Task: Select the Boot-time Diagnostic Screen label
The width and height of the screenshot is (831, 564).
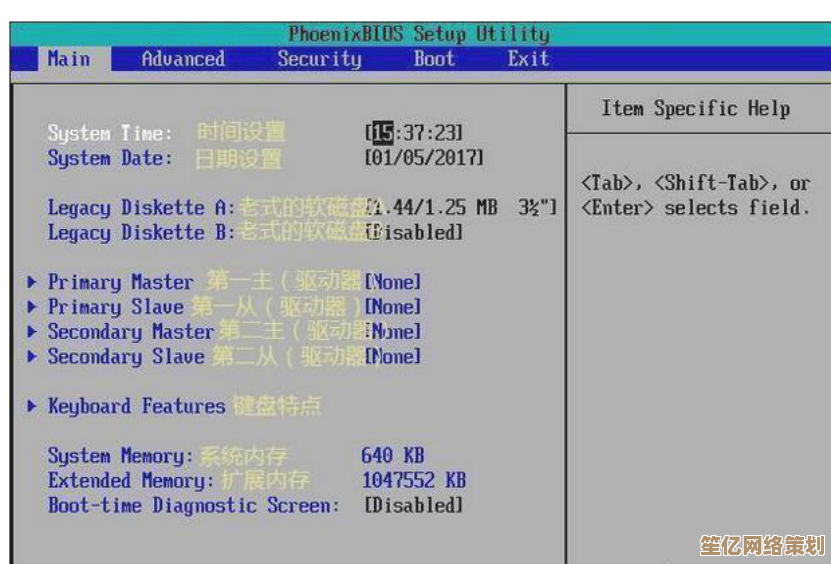Action: (193, 506)
